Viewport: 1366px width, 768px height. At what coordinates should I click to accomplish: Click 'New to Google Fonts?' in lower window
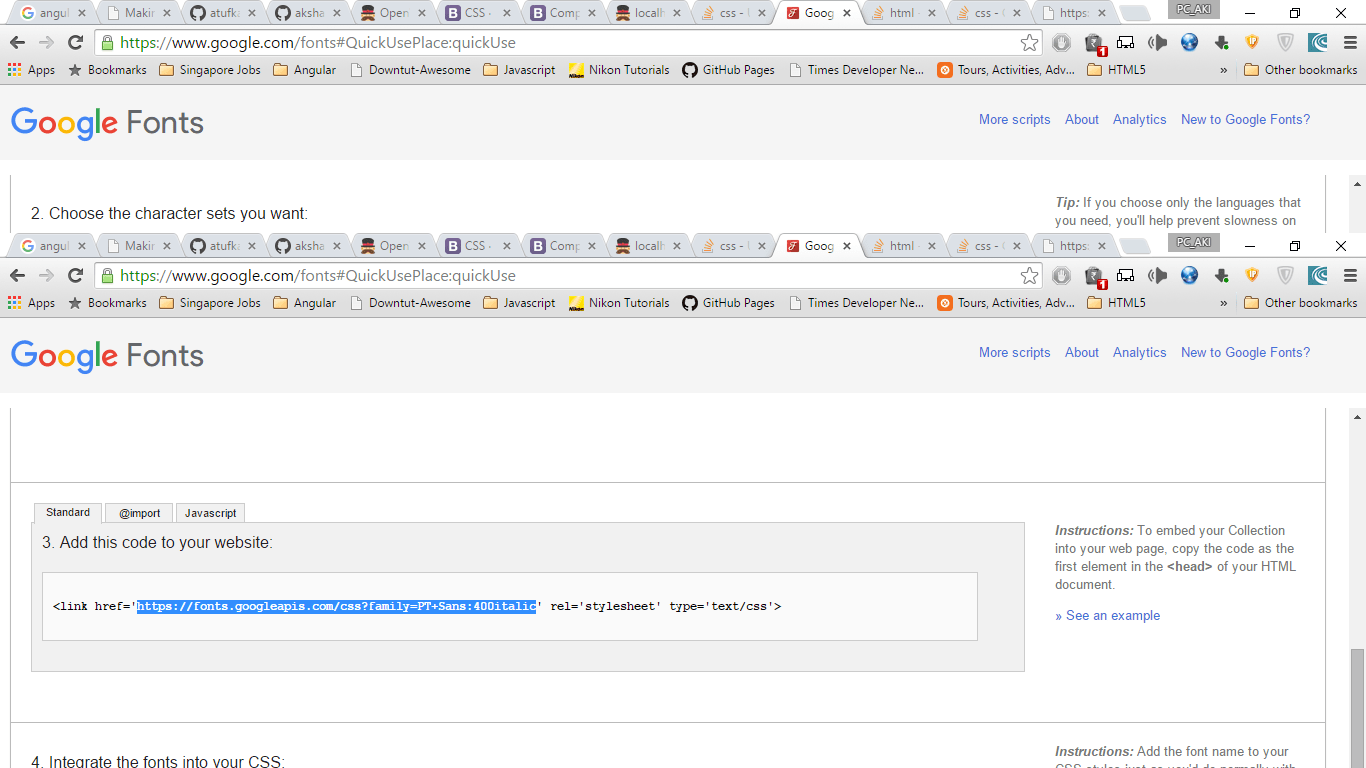pyautogui.click(x=1245, y=352)
